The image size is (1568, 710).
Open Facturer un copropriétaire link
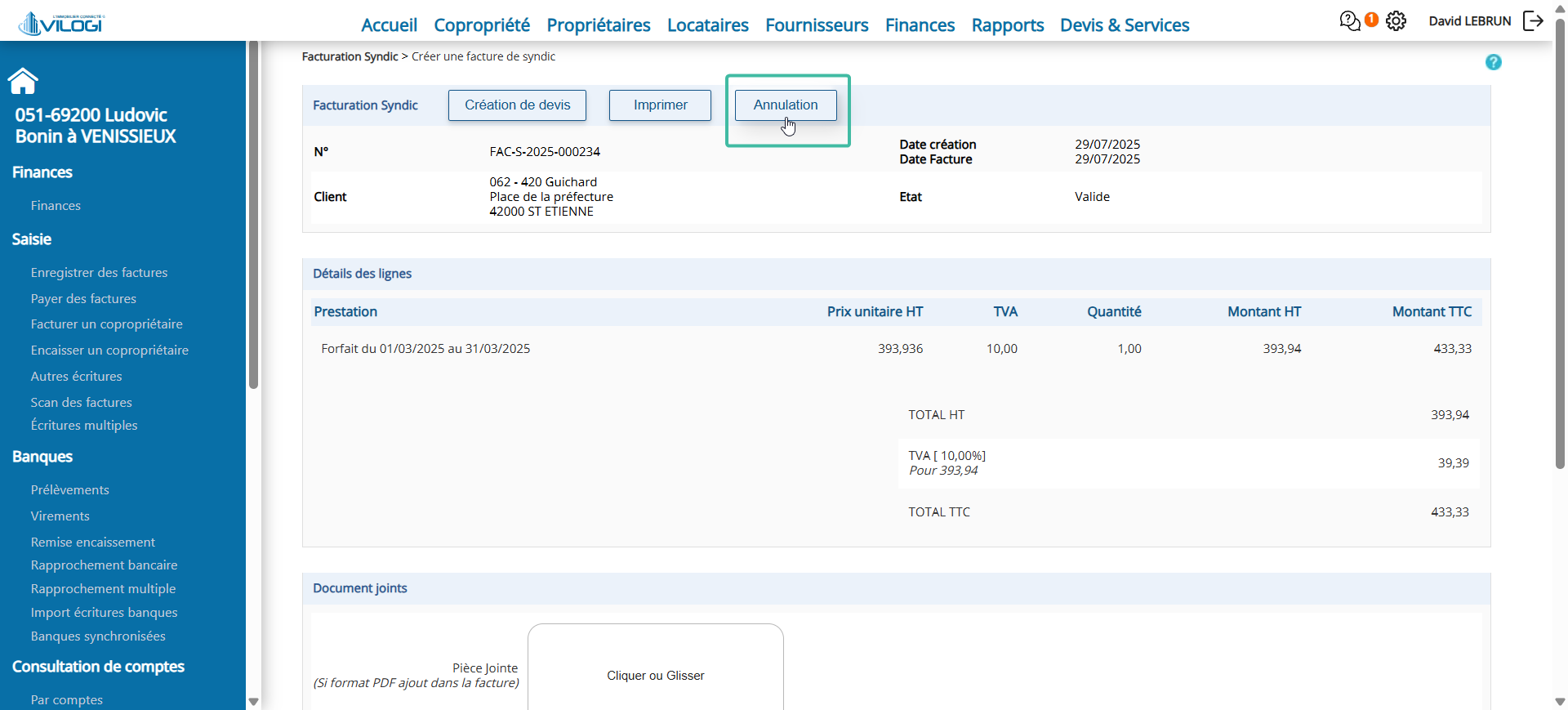pos(106,324)
